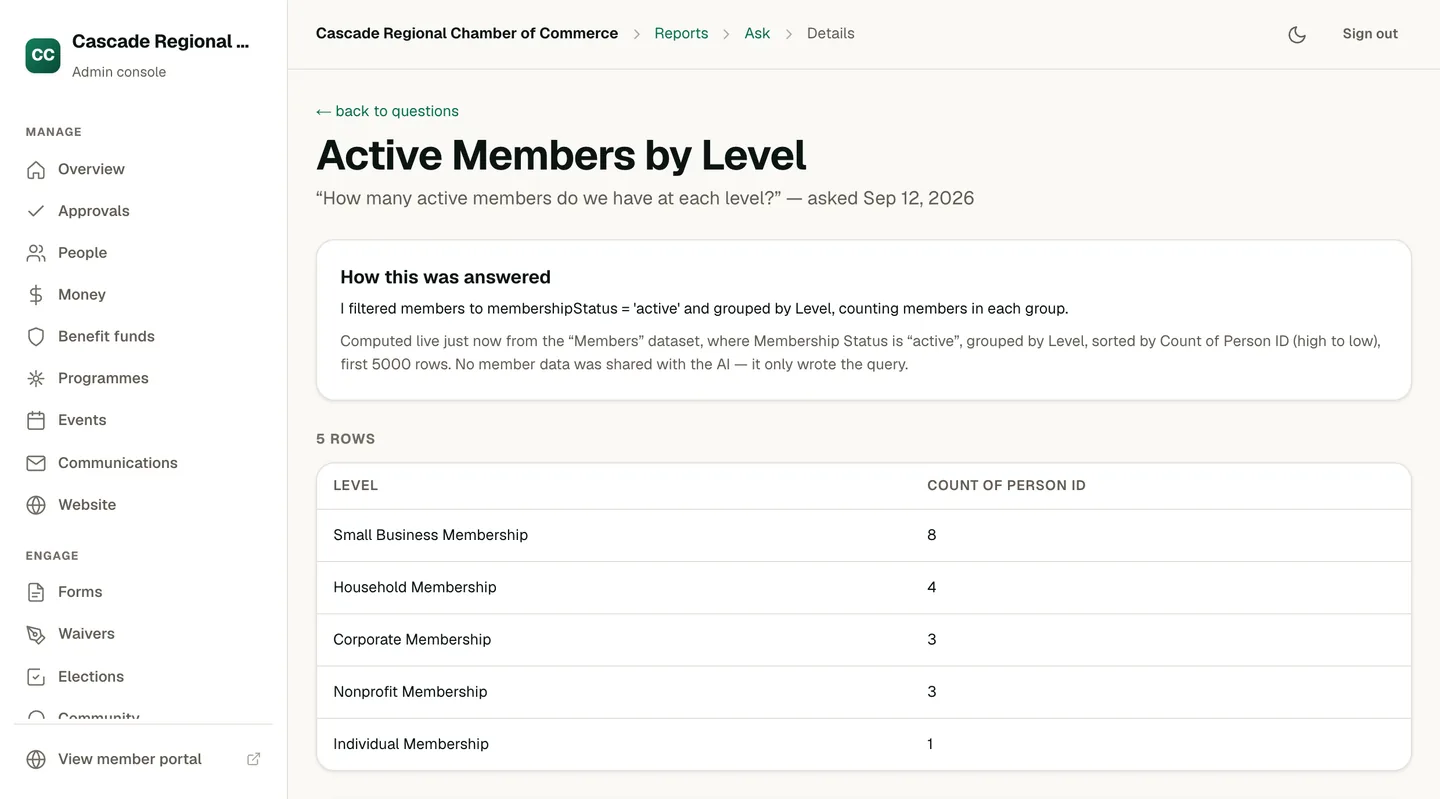Click the Benefit funds shield icon
The height and width of the screenshot is (799, 1440).
36,337
